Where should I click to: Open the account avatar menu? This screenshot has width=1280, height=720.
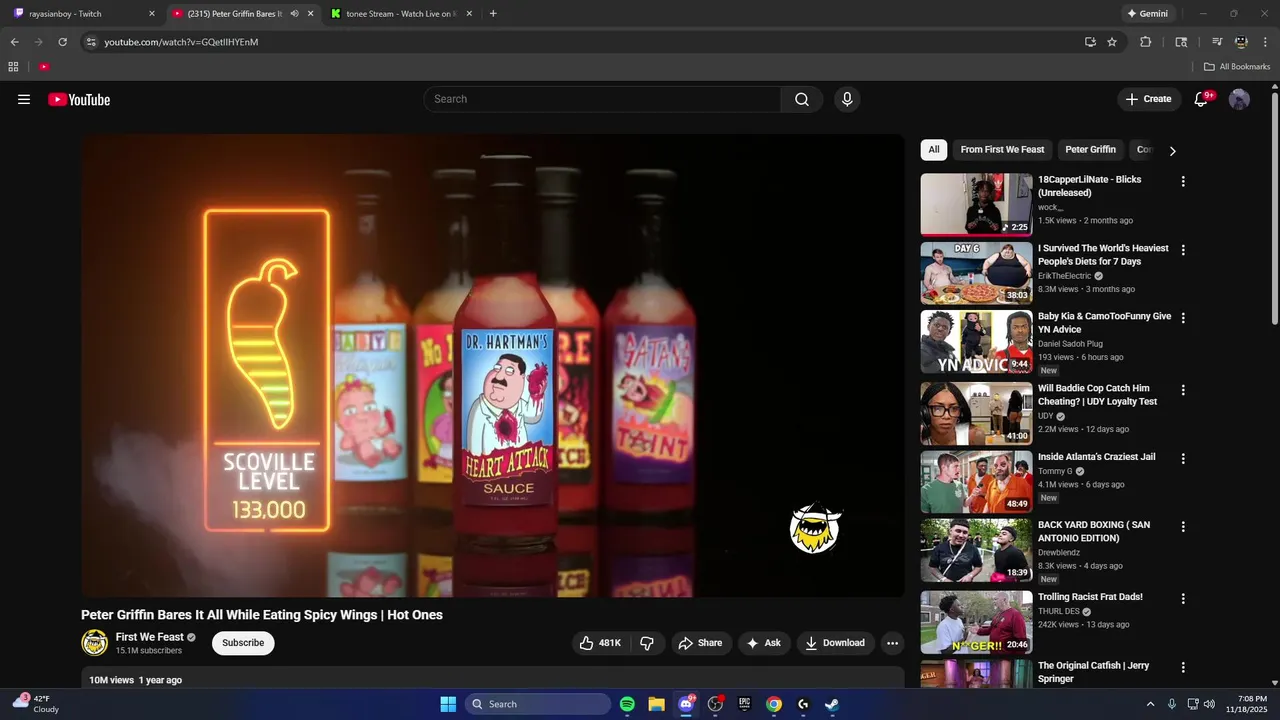click(x=1239, y=99)
